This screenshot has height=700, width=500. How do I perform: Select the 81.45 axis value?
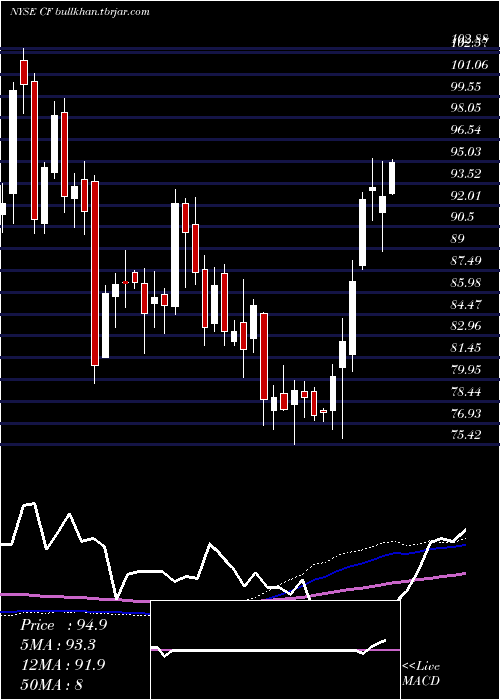(466, 348)
